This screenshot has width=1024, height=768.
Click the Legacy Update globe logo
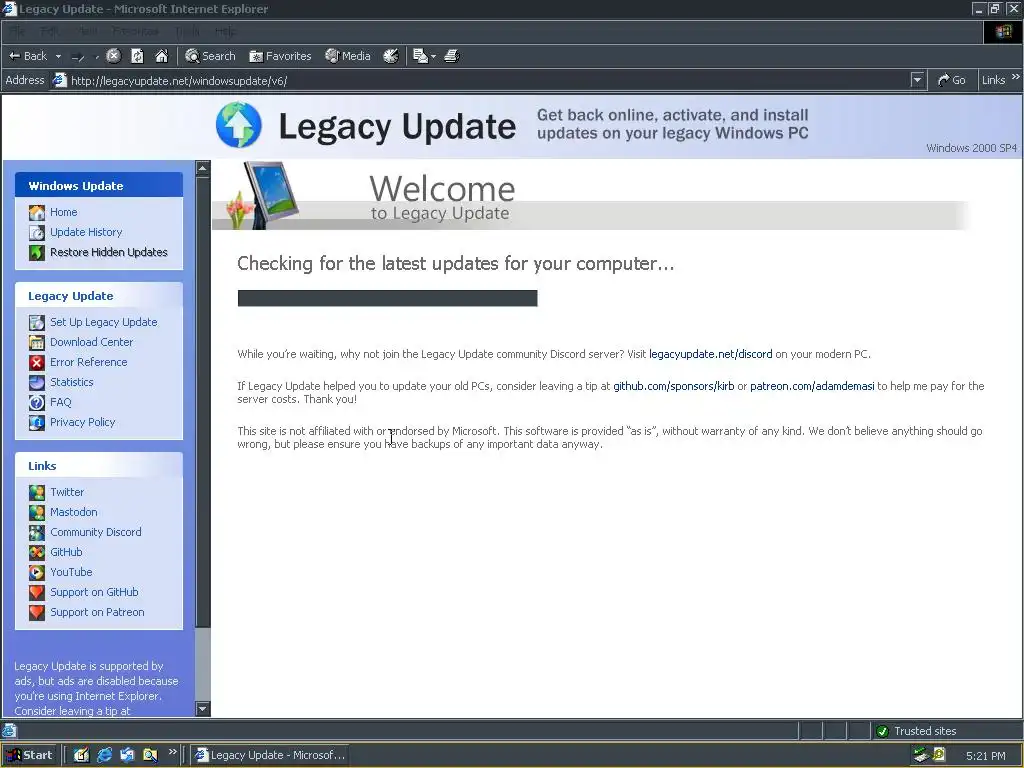238,125
